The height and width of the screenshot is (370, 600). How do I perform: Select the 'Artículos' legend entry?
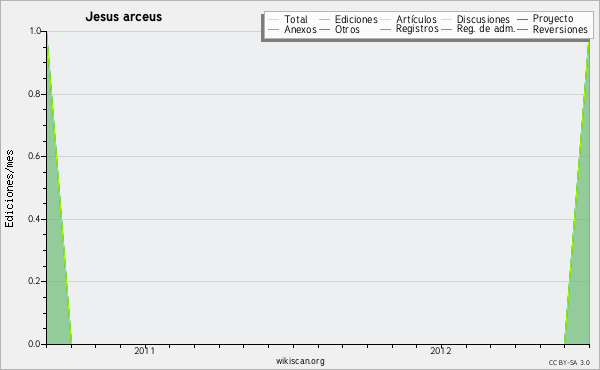(x=416, y=19)
